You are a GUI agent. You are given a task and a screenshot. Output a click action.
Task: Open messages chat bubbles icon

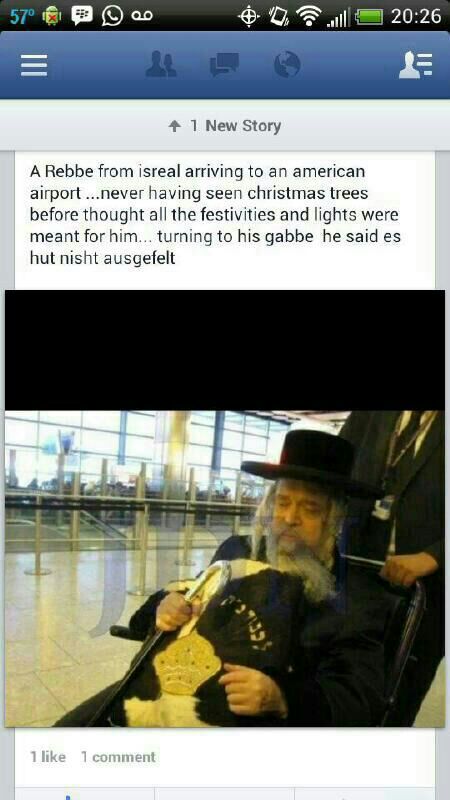tap(224, 65)
